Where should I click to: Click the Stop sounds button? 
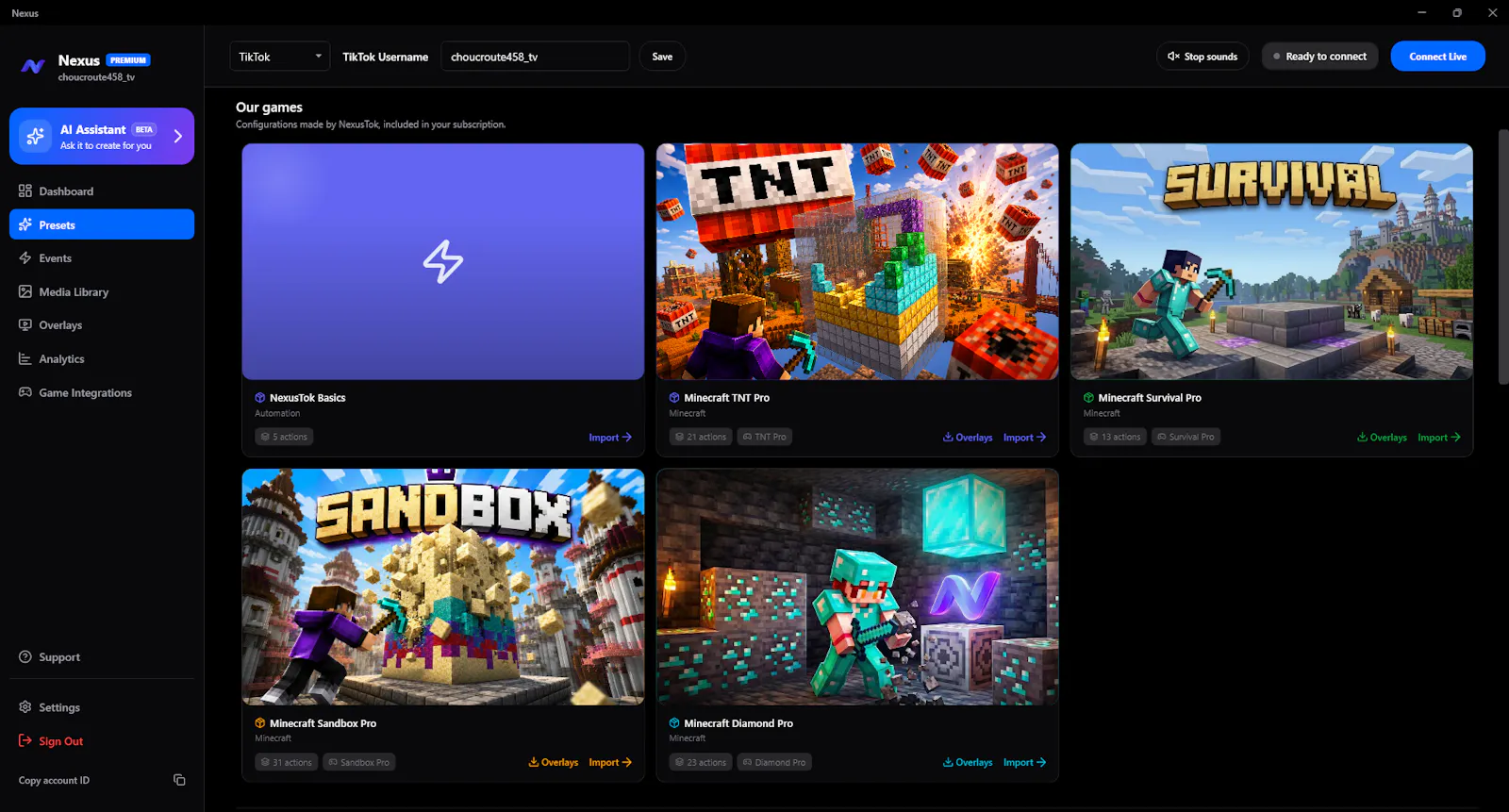pos(1202,57)
